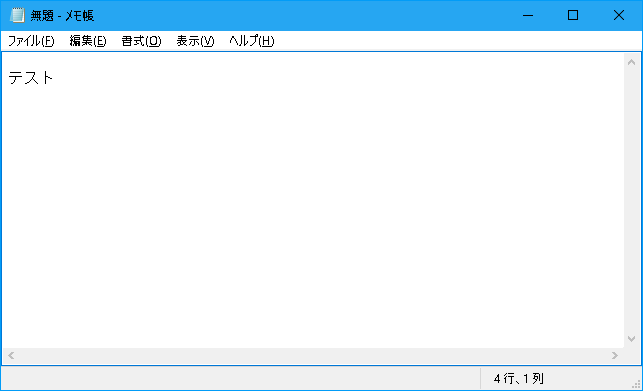Open the 編集(E) menu
Screen dimensions: 643x391
(x=88, y=41)
